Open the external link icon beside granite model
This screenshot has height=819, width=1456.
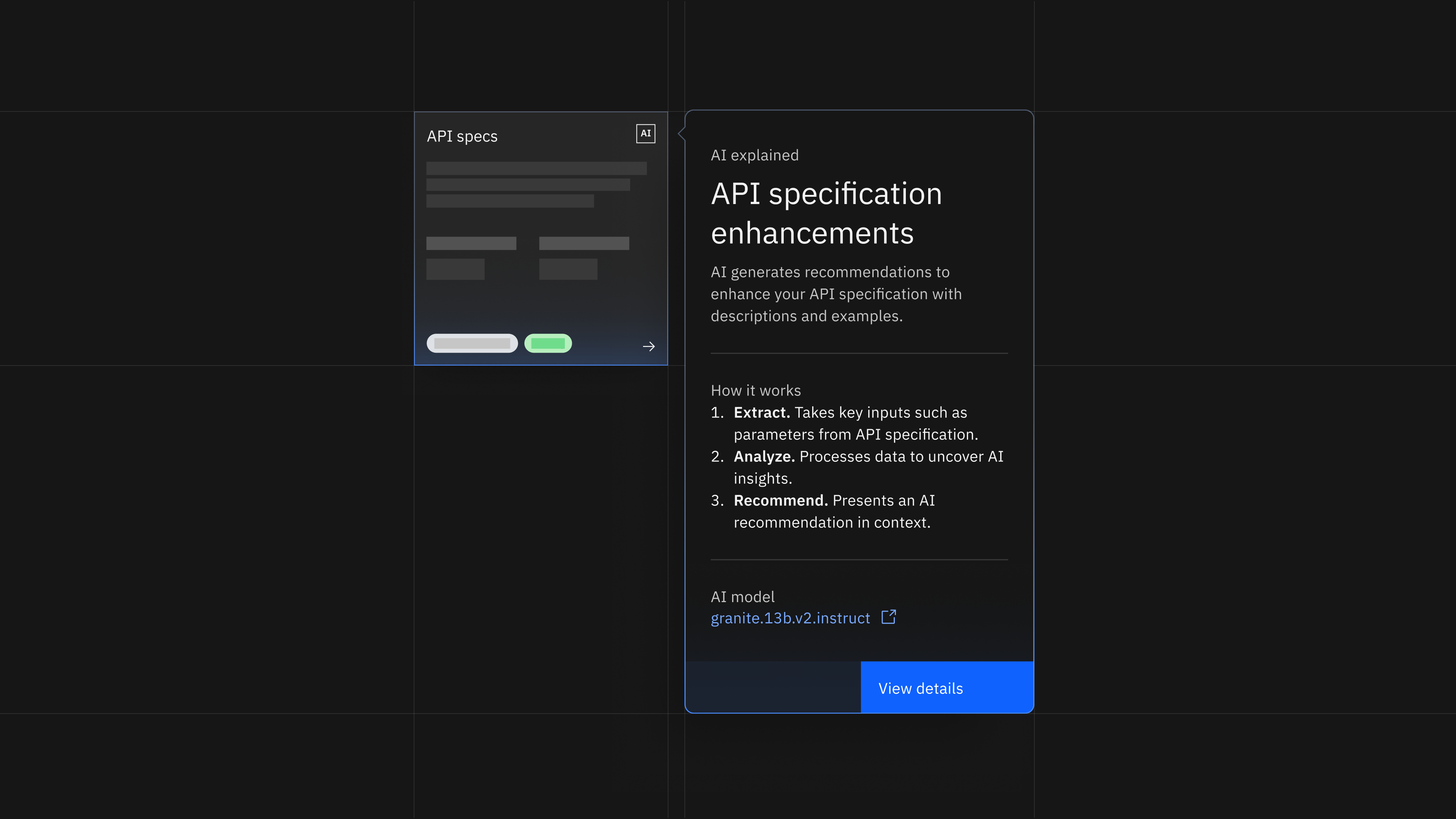(889, 617)
